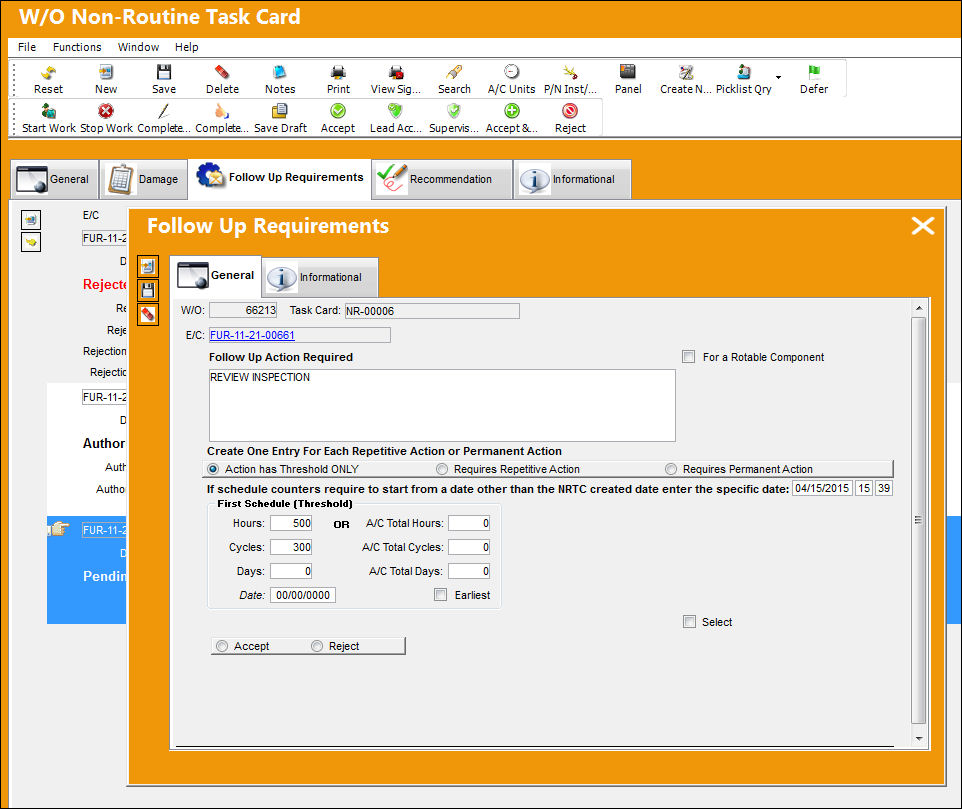Screen dimensions: 962x809
Task: Click the Reject toolbar icon
Action: [570, 112]
